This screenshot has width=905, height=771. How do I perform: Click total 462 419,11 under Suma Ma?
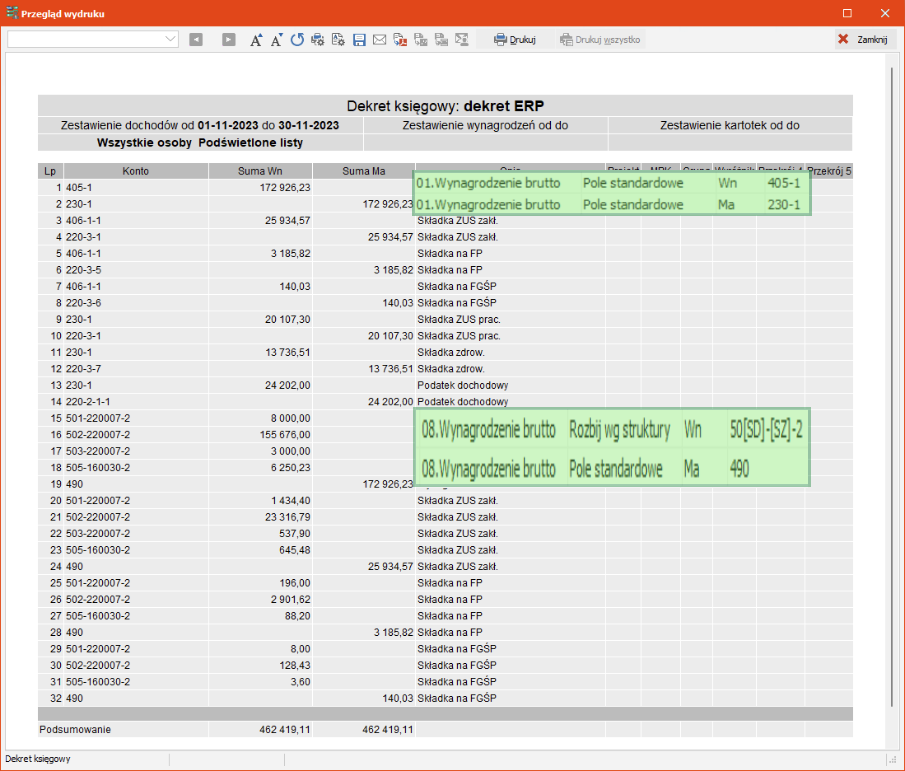(388, 730)
